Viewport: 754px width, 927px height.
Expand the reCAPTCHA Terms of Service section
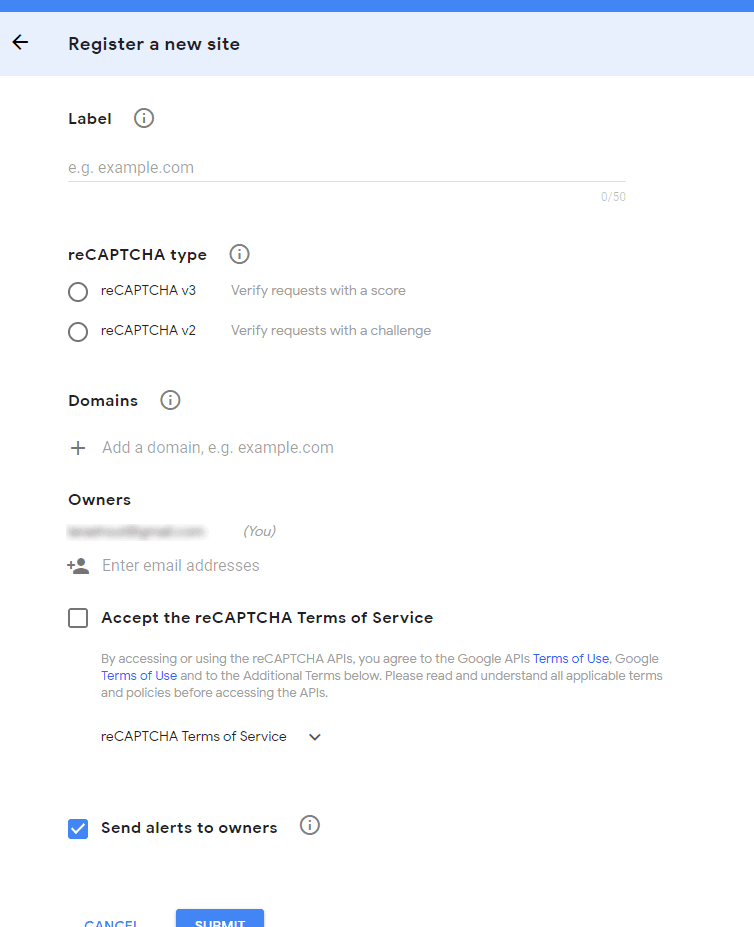[314, 736]
